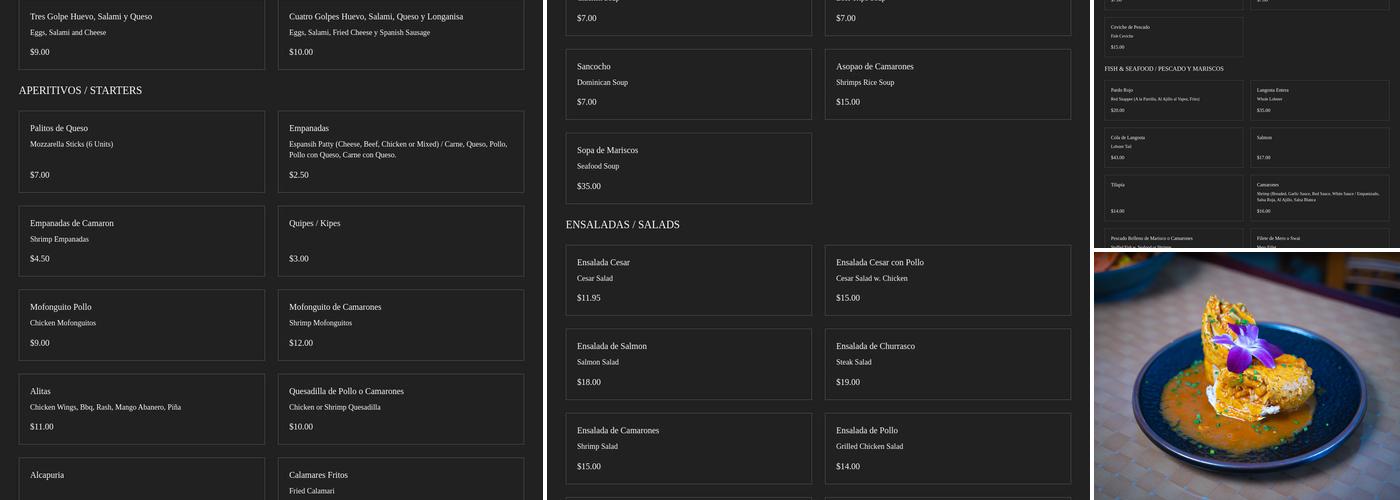The height and width of the screenshot is (500, 1400).
Task: Click the Aperitivos / Starters section heading
Action: (x=80, y=91)
